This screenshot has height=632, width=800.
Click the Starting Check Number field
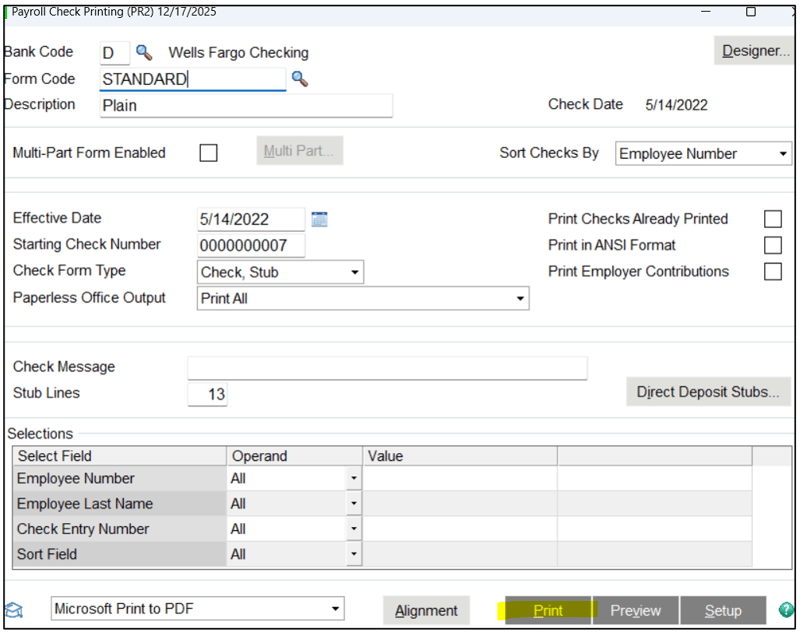(x=251, y=245)
